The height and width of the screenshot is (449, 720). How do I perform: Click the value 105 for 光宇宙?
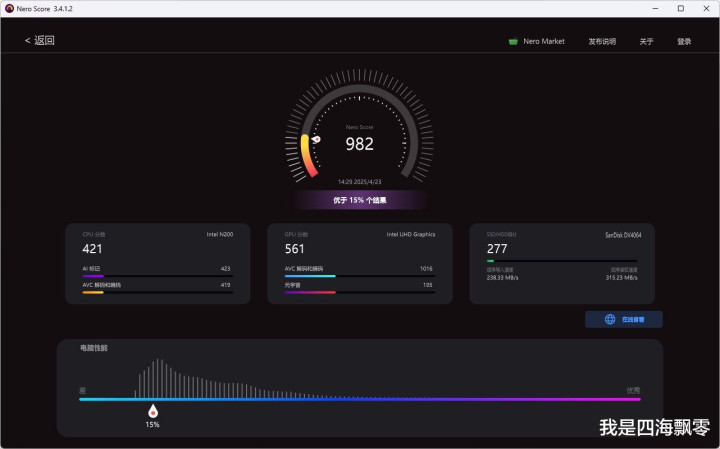(428, 285)
